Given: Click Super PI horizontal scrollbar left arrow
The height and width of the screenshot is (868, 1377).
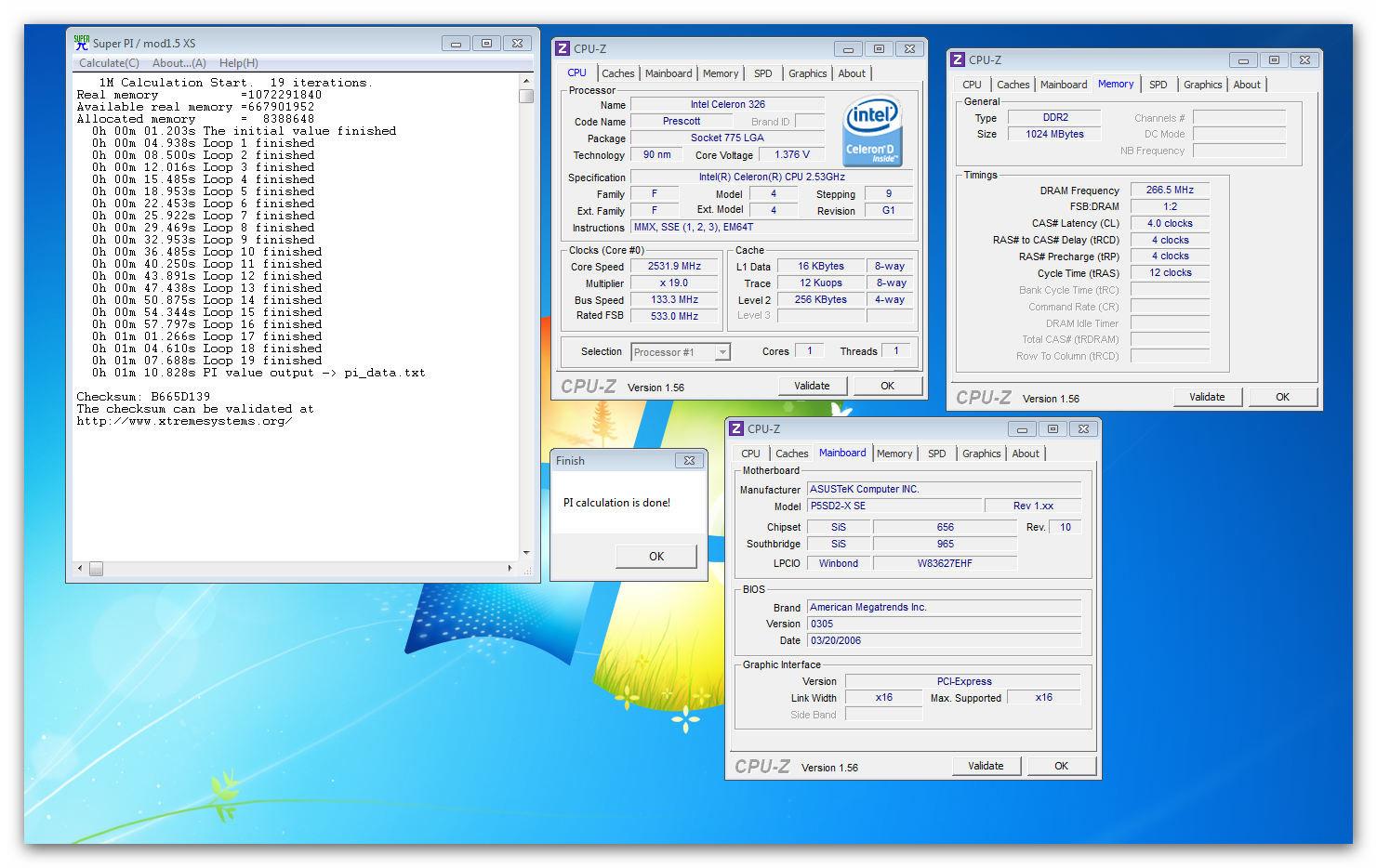Looking at the screenshot, I should pyautogui.click(x=80, y=568).
